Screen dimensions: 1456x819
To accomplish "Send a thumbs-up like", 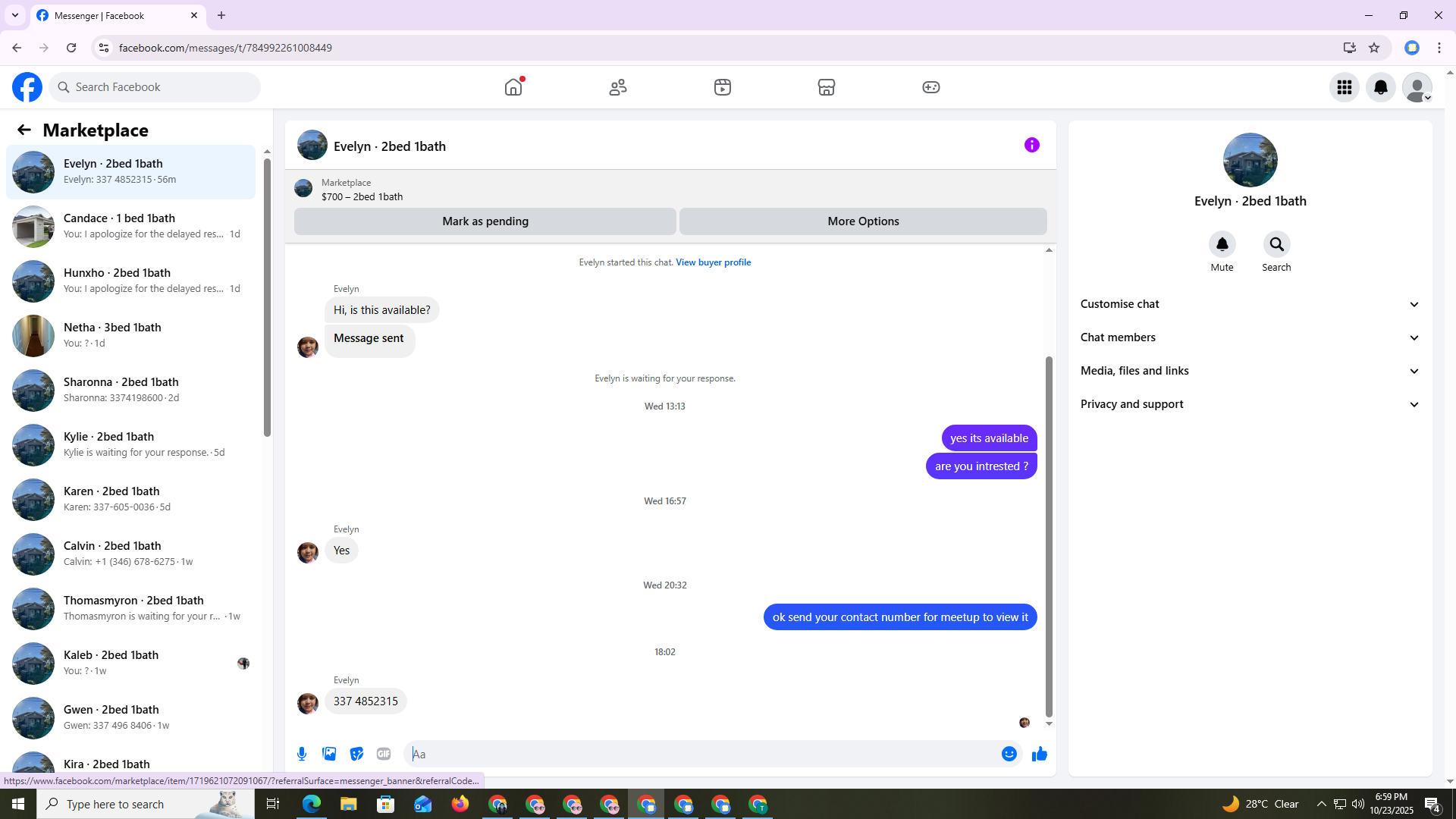I will point(1039,754).
